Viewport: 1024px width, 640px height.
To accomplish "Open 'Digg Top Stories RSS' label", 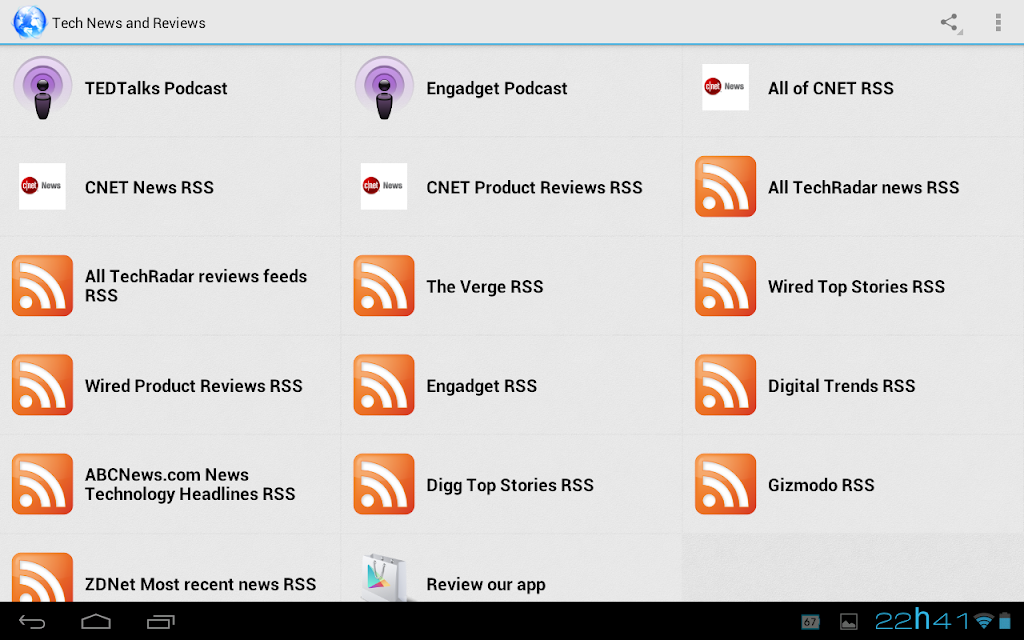I will tap(510, 486).
